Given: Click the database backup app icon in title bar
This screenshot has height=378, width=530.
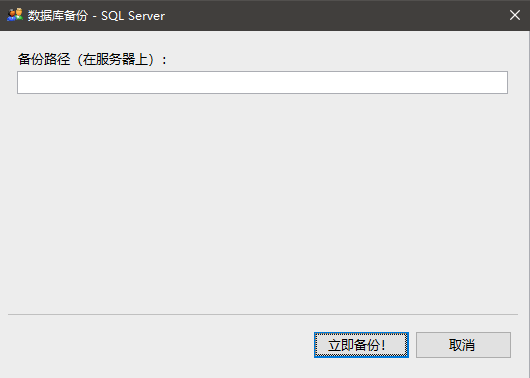Looking at the screenshot, I should [x=15, y=15].
